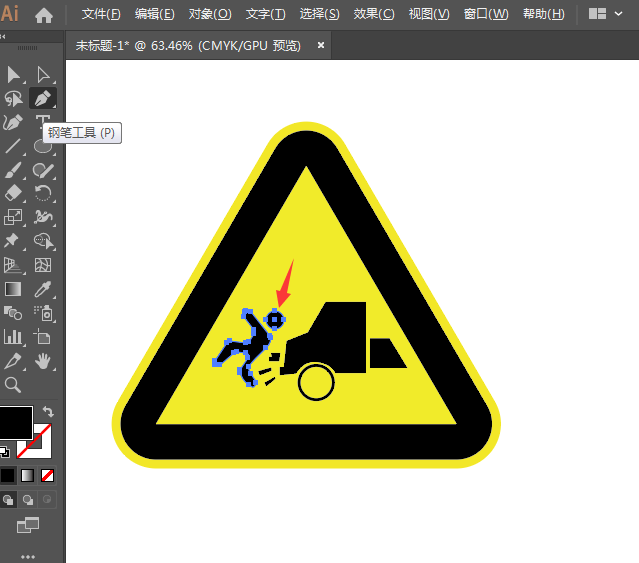Open the Change Screen Mode button
639x563 pixels.
[x=28, y=525]
